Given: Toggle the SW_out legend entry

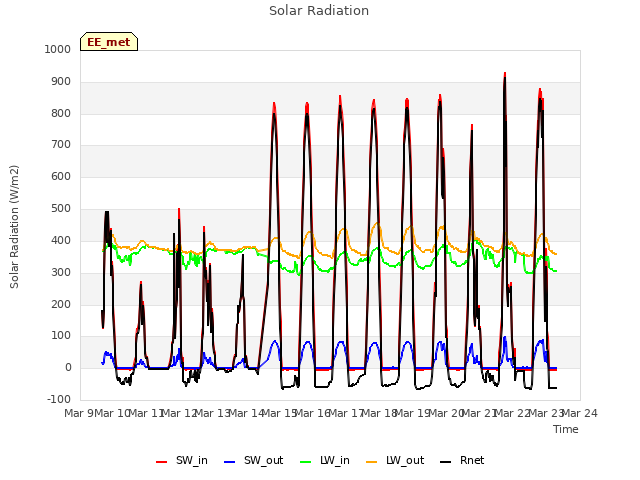Looking at the screenshot, I should click(253, 460).
